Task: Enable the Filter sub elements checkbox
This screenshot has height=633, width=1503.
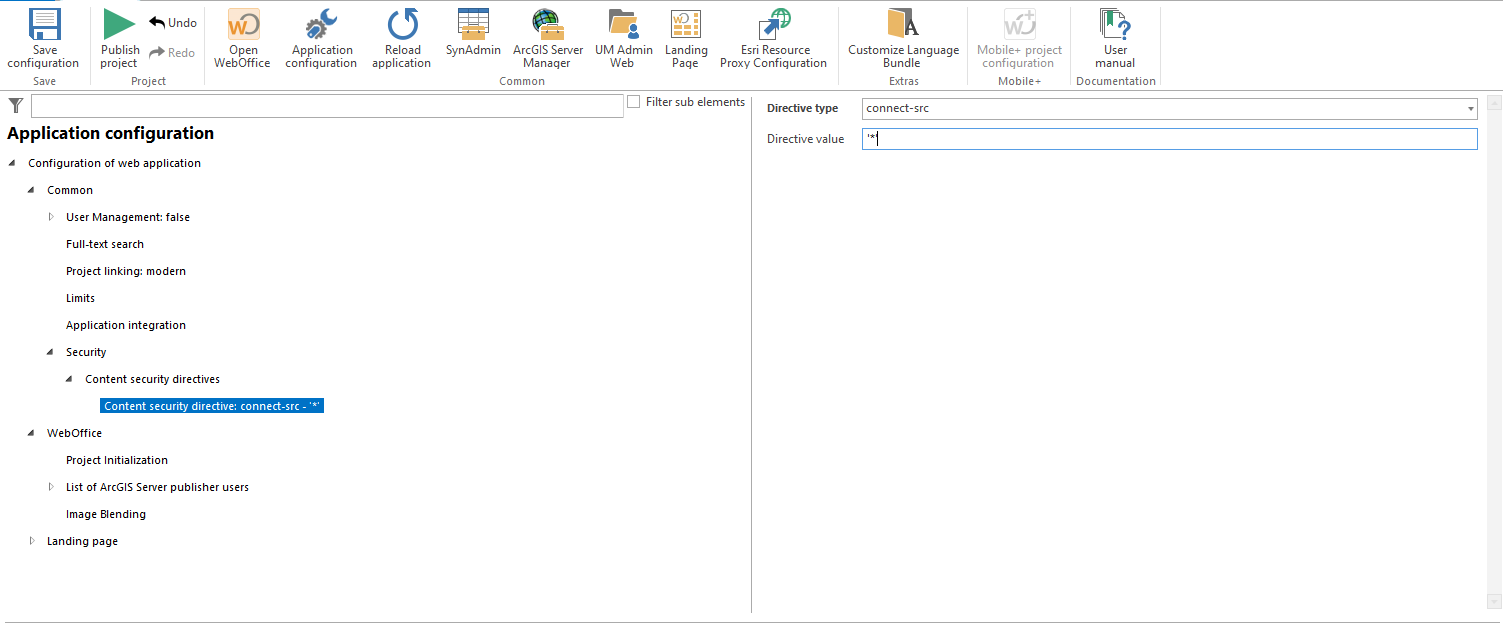Action: (x=633, y=102)
